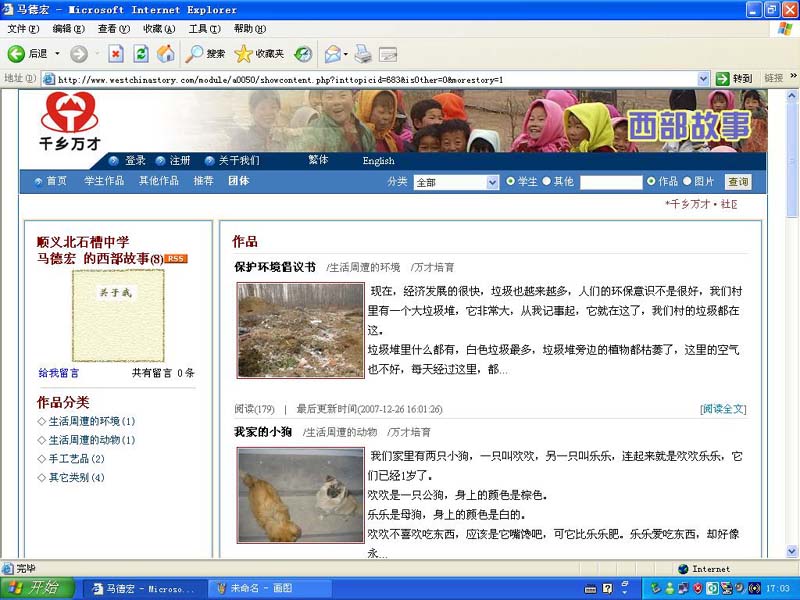The height and width of the screenshot is (600, 800).
Task: Open the 查看(V) menu
Action: pyautogui.click(x=114, y=29)
